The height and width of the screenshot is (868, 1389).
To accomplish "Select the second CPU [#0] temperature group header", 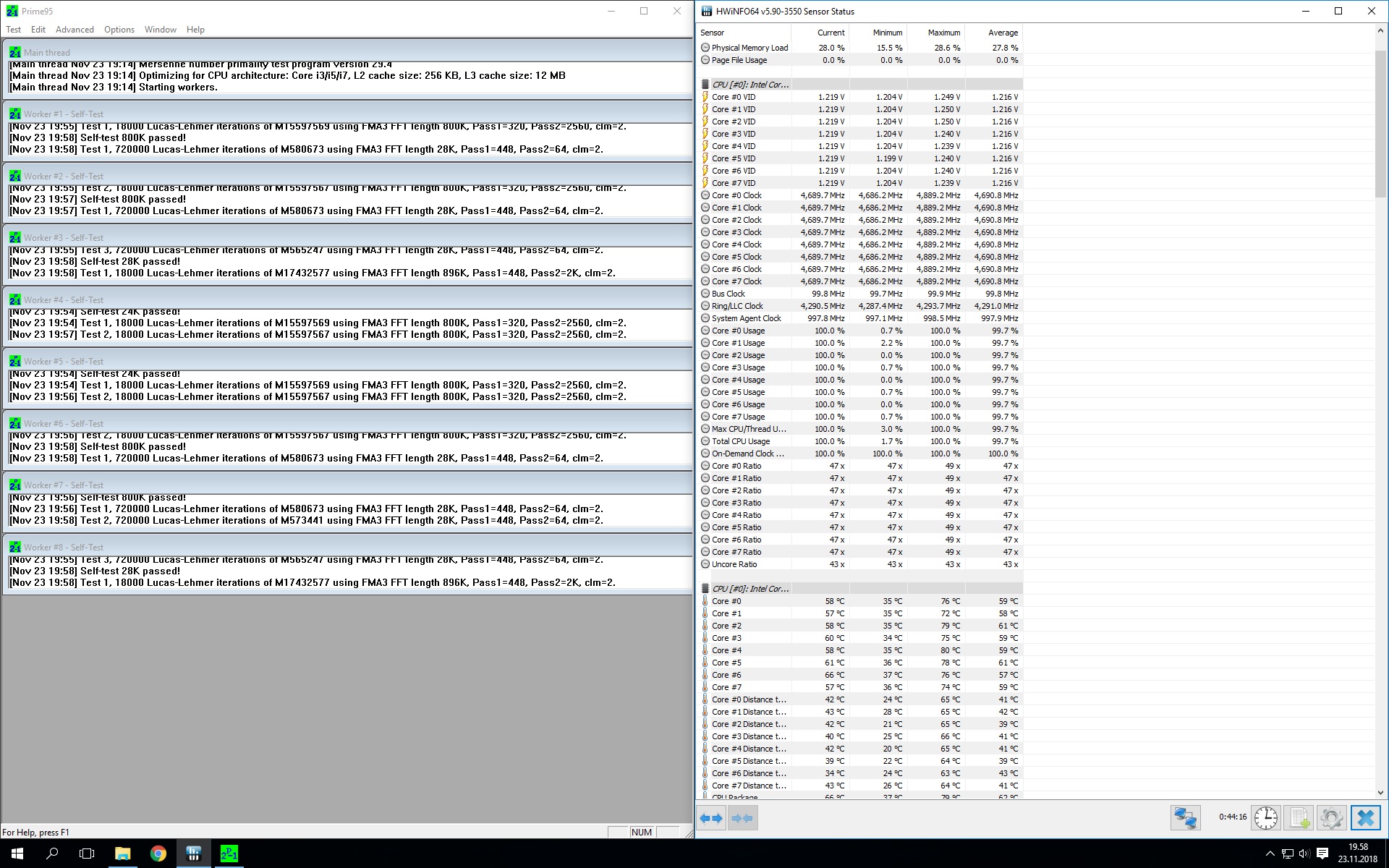I will (x=859, y=589).
